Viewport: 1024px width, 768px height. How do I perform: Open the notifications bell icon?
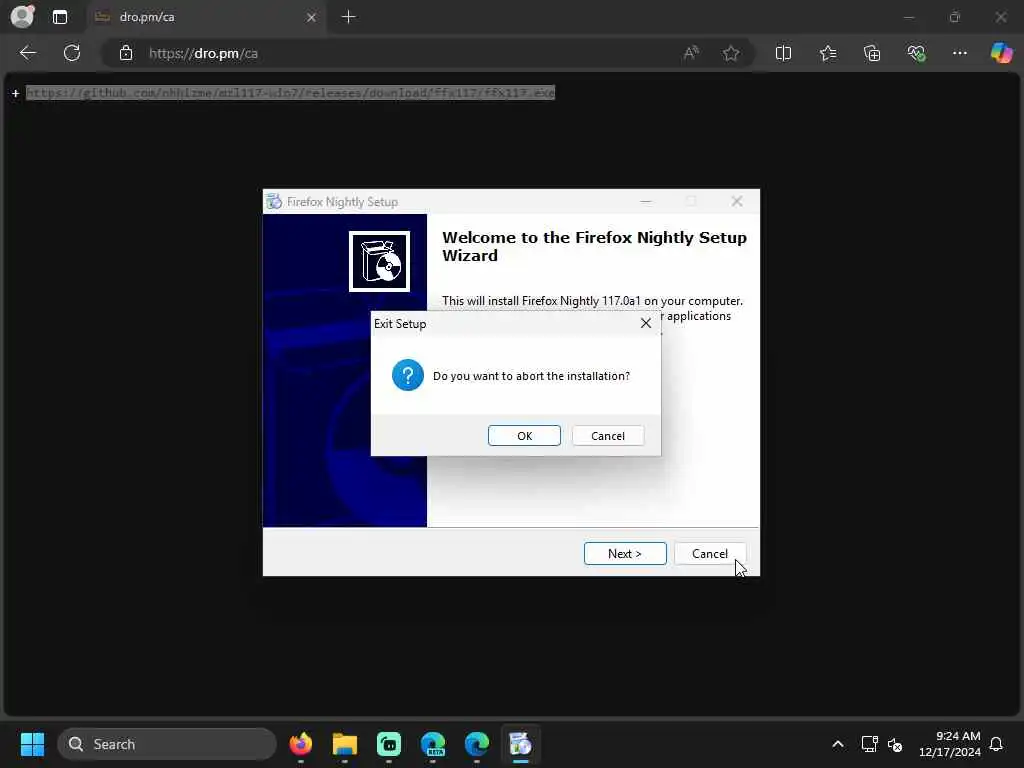click(996, 744)
